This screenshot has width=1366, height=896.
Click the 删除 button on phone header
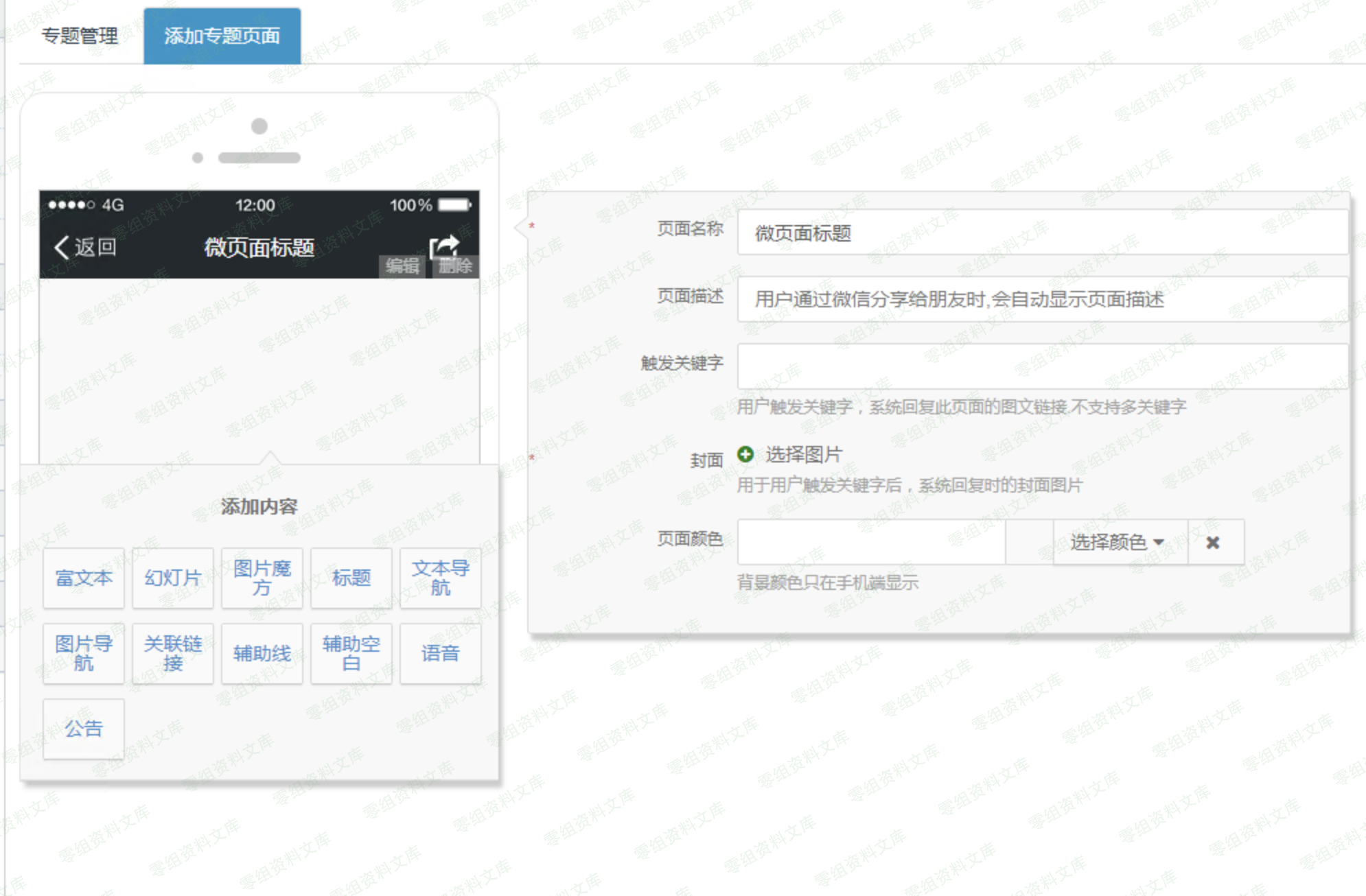pyautogui.click(x=456, y=266)
